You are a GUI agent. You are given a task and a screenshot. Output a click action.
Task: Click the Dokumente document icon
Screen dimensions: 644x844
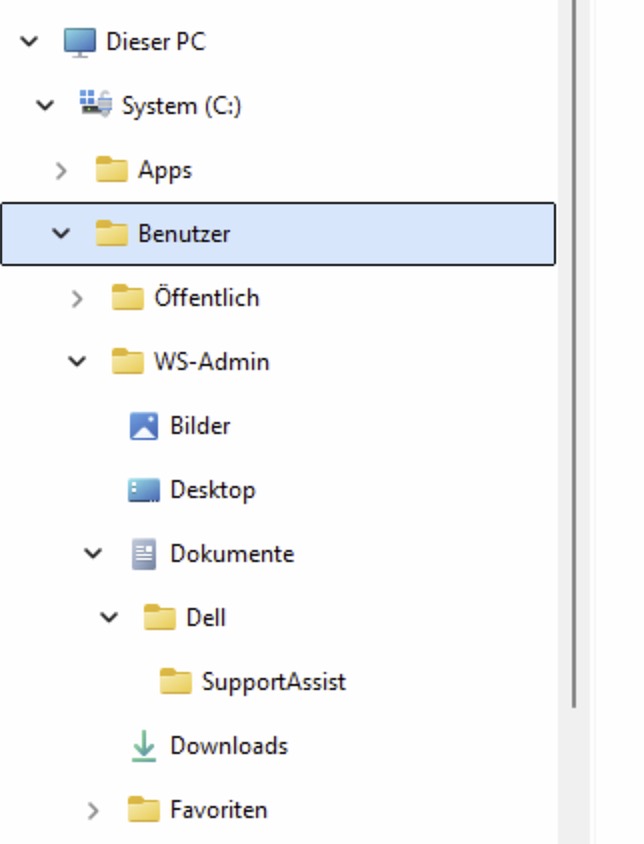[144, 554]
